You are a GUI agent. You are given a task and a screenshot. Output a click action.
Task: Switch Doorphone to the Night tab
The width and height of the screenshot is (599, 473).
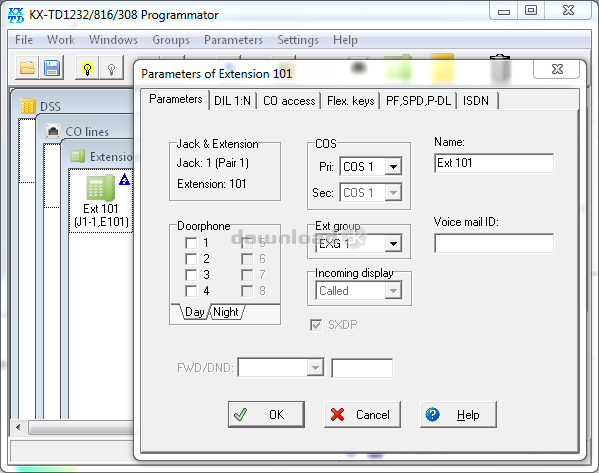226,312
